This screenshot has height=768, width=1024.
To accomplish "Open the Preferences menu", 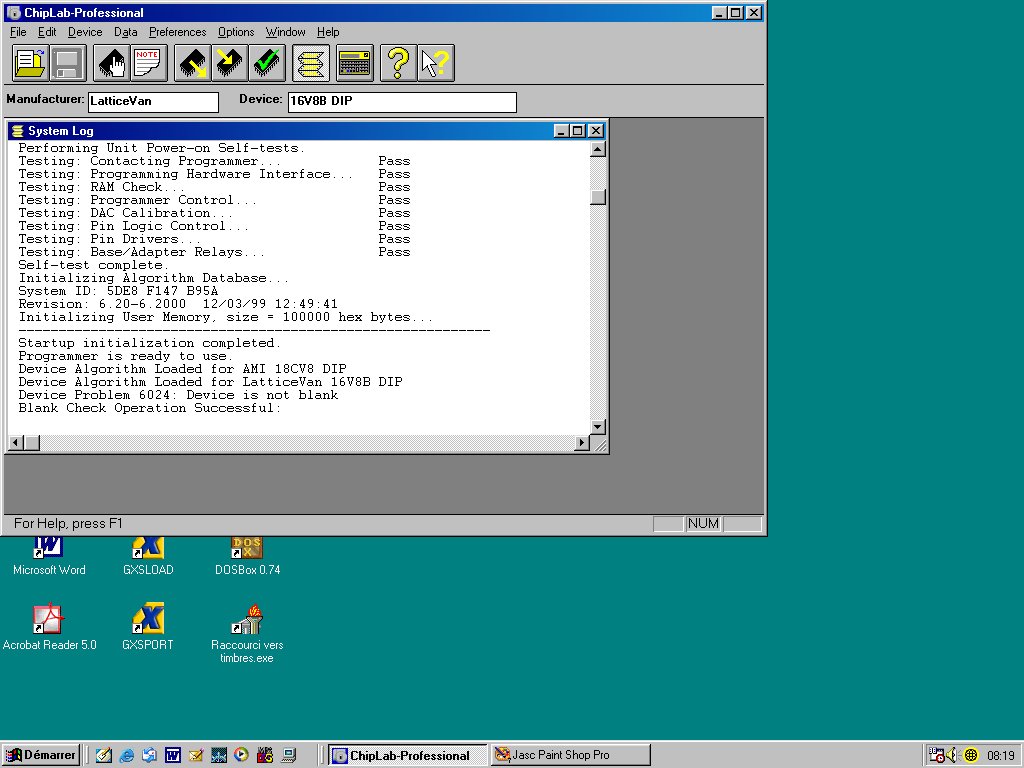I will coord(178,32).
